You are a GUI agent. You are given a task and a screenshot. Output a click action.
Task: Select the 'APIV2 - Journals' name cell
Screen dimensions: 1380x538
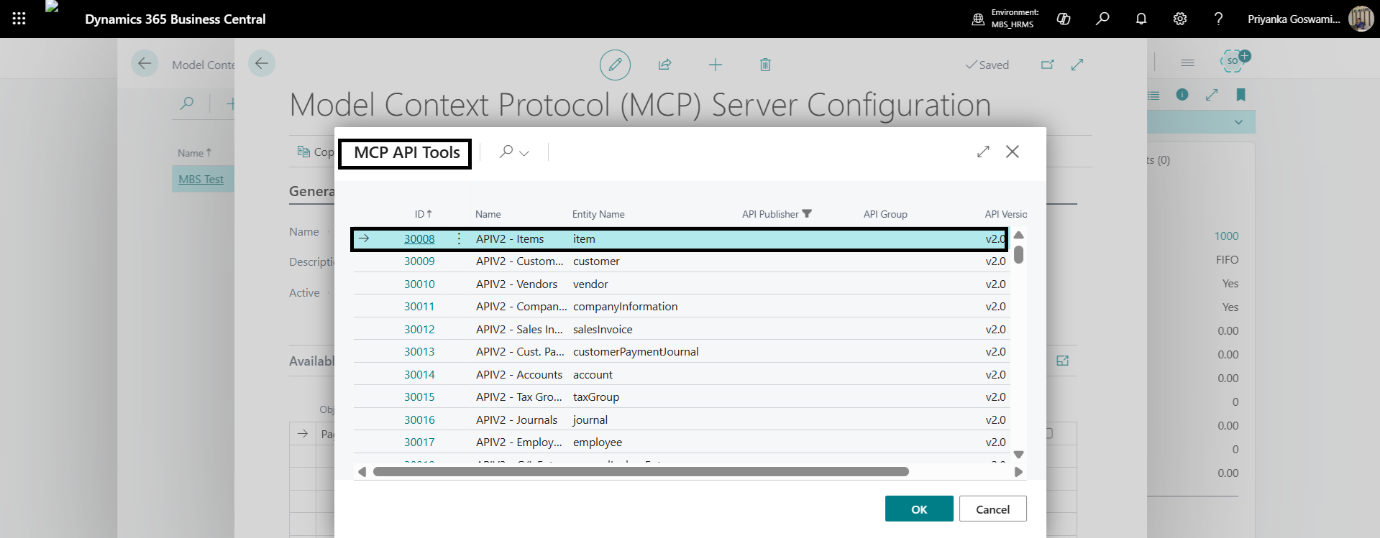point(516,420)
